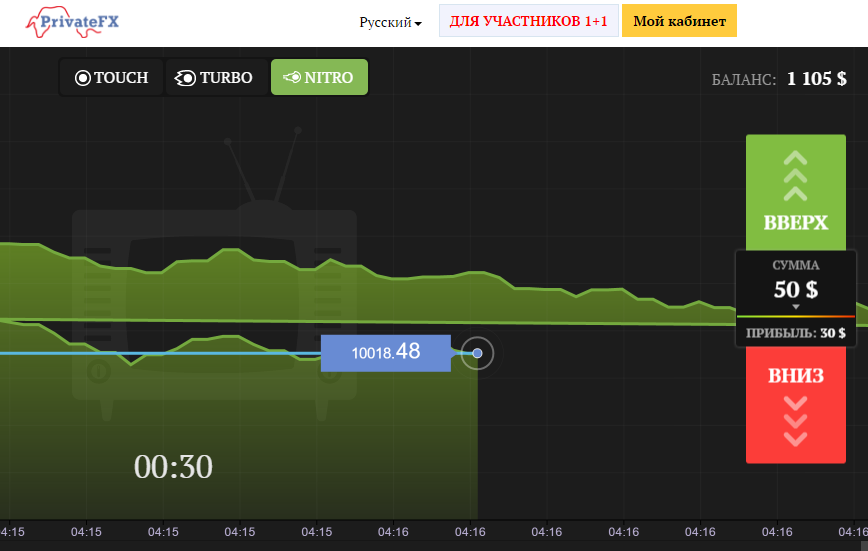This screenshot has height=551, width=868.
Task: Click the small arrow under 50 $
Action: (x=795, y=307)
